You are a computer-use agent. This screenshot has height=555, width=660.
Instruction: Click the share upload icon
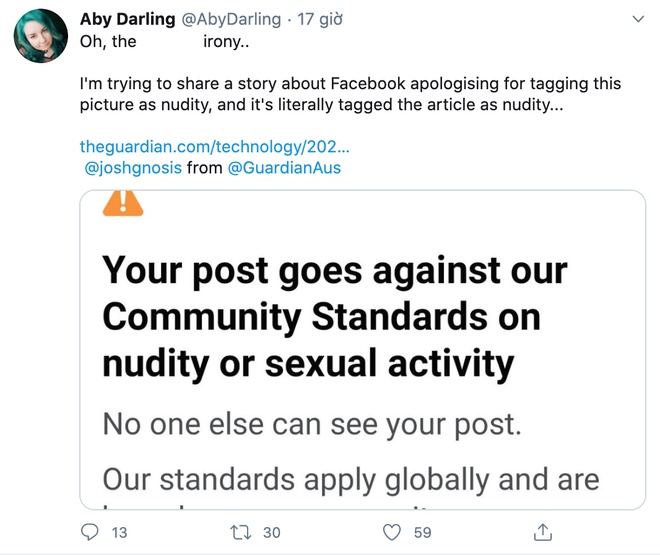[544, 532]
